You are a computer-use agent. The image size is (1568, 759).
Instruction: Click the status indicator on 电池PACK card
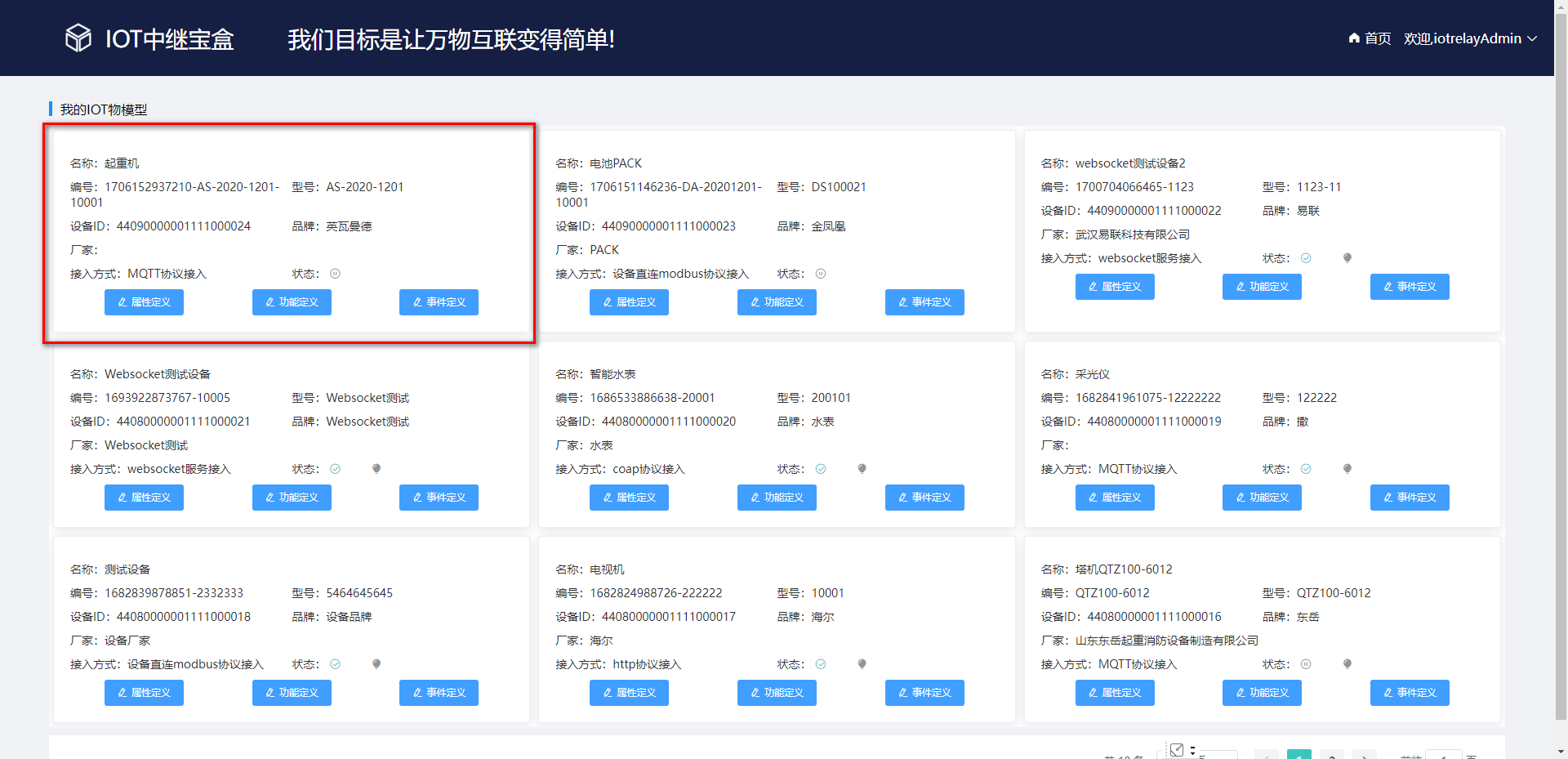820,274
